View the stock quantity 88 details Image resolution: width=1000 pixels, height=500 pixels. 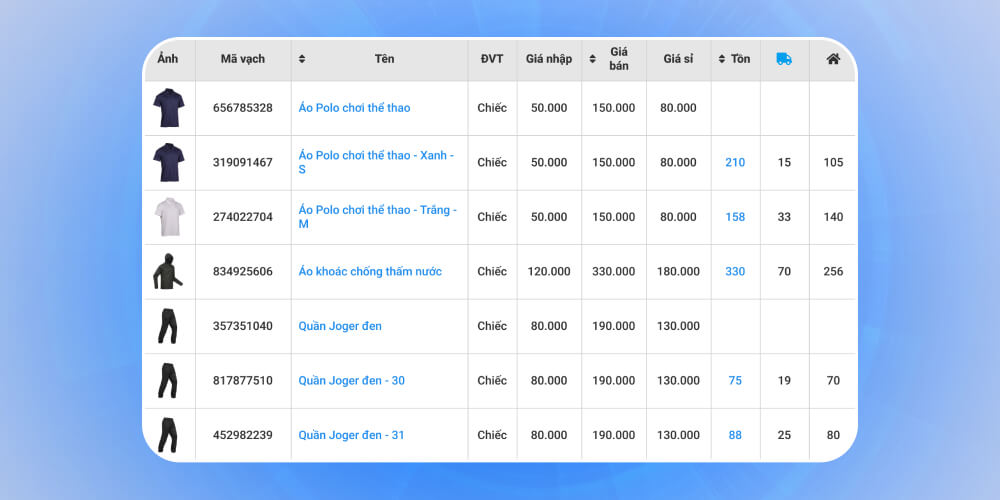[x=735, y=435]
